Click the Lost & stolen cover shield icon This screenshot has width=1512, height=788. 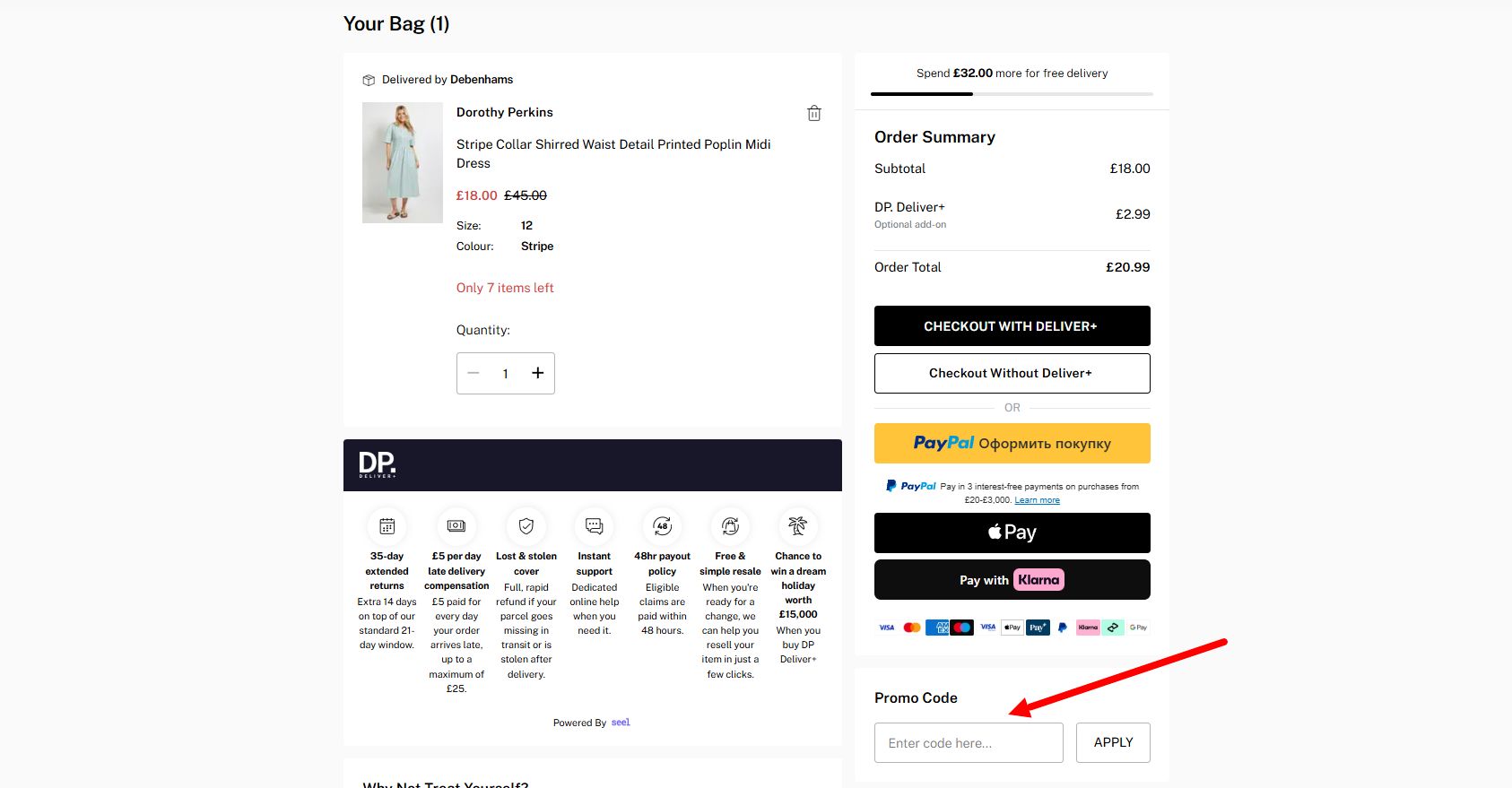(x=526, y=526)
